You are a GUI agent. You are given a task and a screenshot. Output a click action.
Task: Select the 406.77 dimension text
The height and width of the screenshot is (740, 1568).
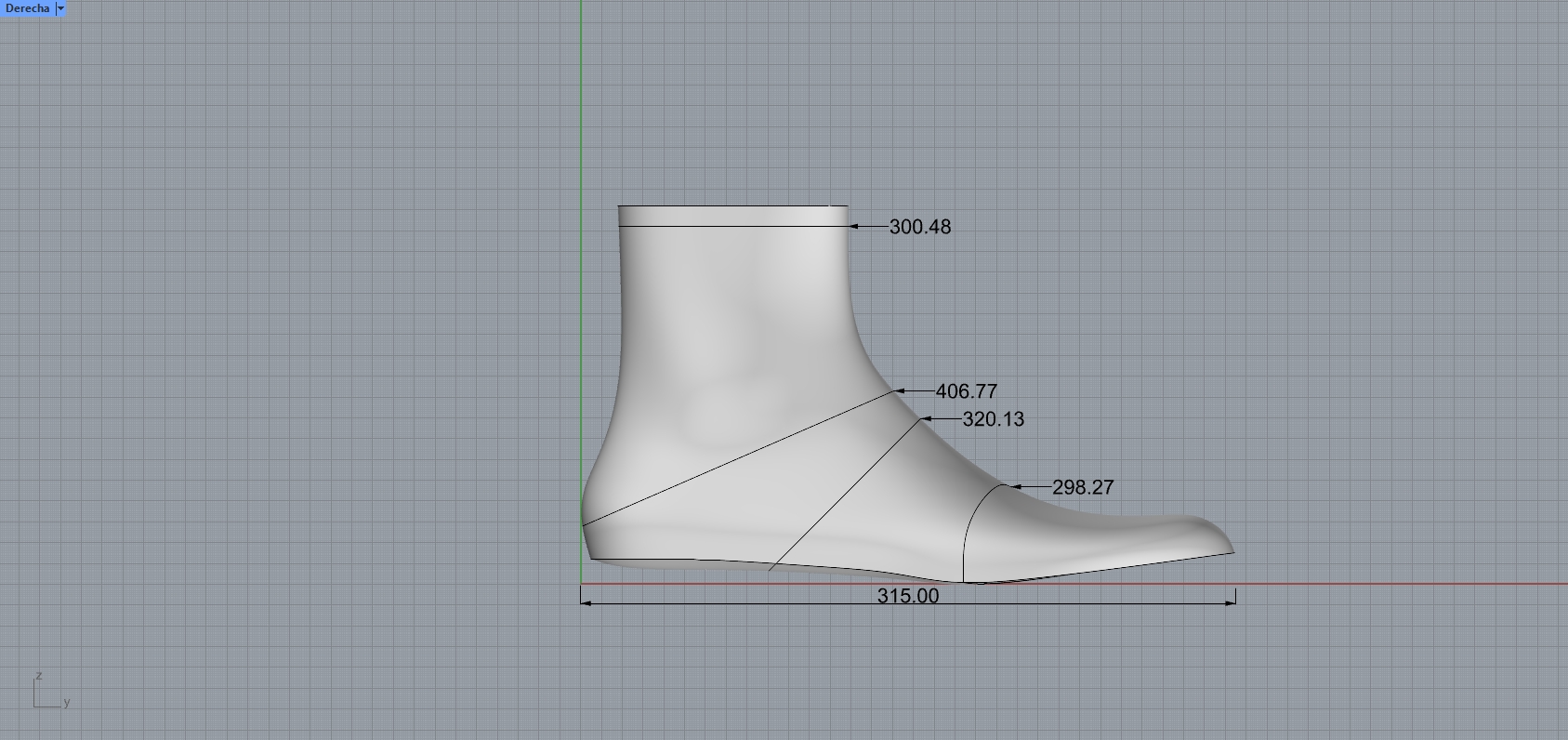(x=967, y=391)
